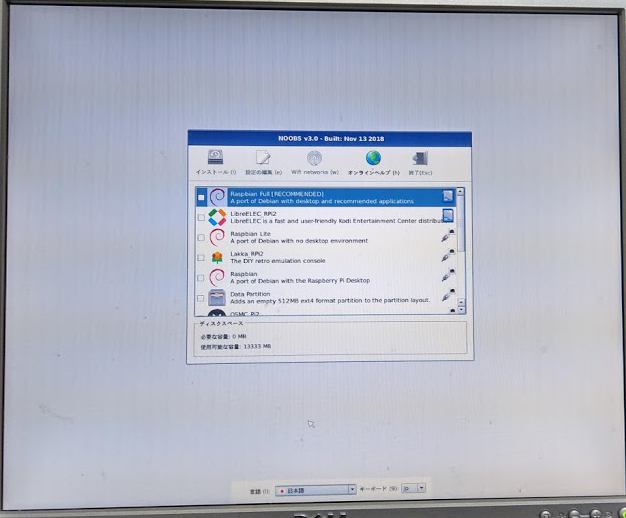626x518 pixels.
Task: Open the language dropdown showing 日本語
Action: click(x=315, y=489)
